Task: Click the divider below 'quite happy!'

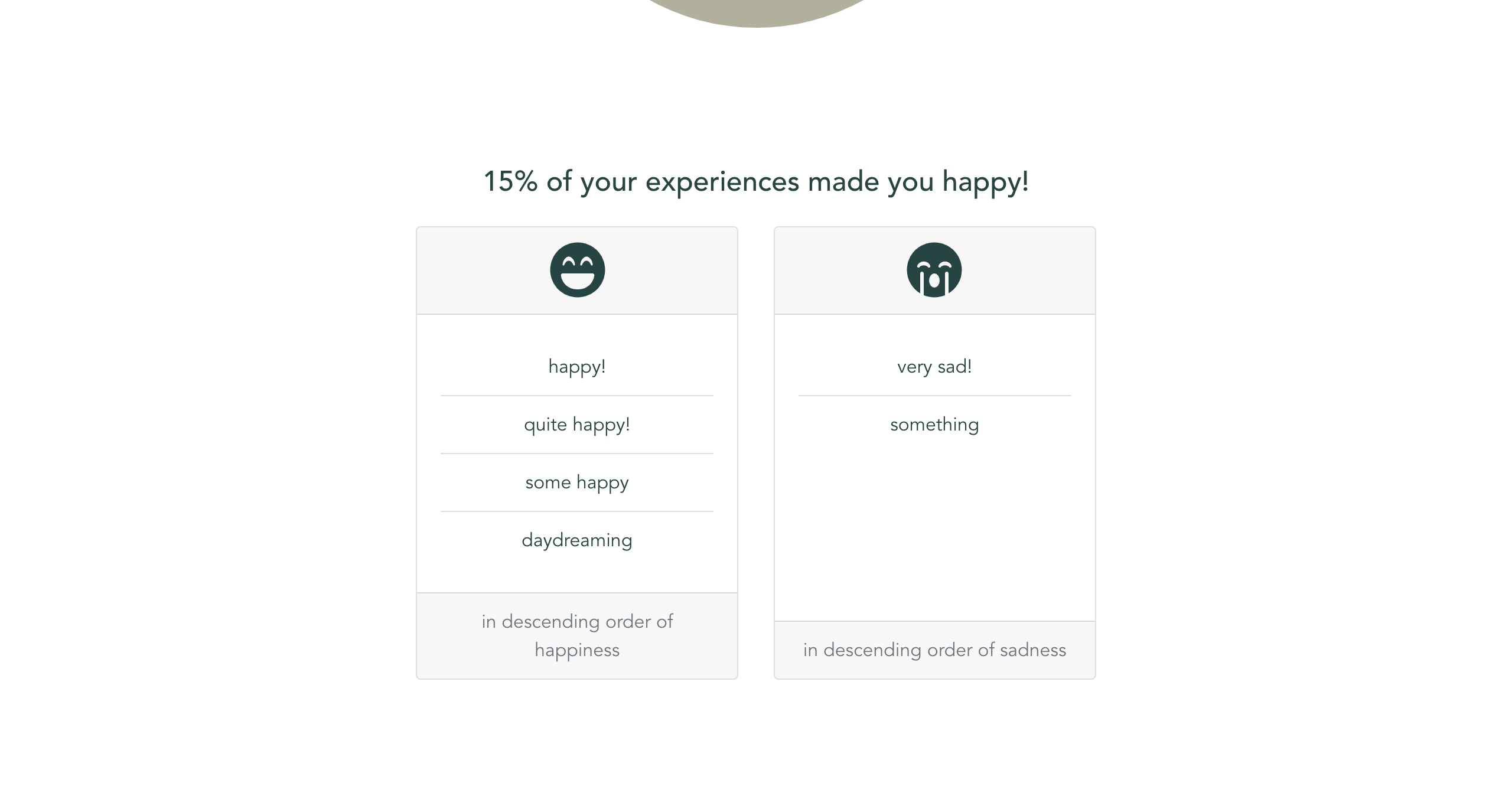Action: pyautogui.click(x=577, y=454)
